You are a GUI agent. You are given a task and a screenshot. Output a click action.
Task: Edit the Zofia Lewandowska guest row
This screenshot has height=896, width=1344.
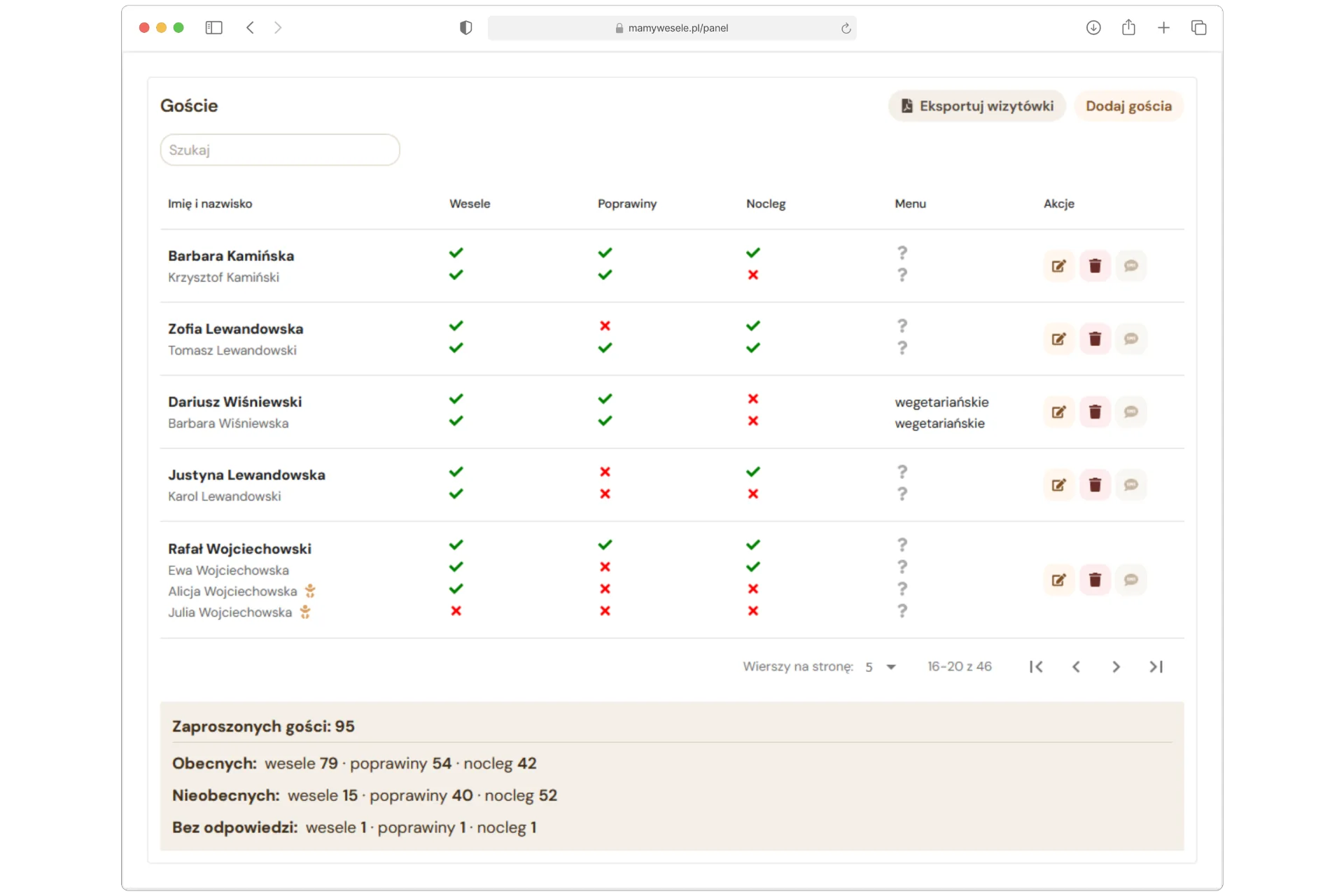(x=1058, y=339)
